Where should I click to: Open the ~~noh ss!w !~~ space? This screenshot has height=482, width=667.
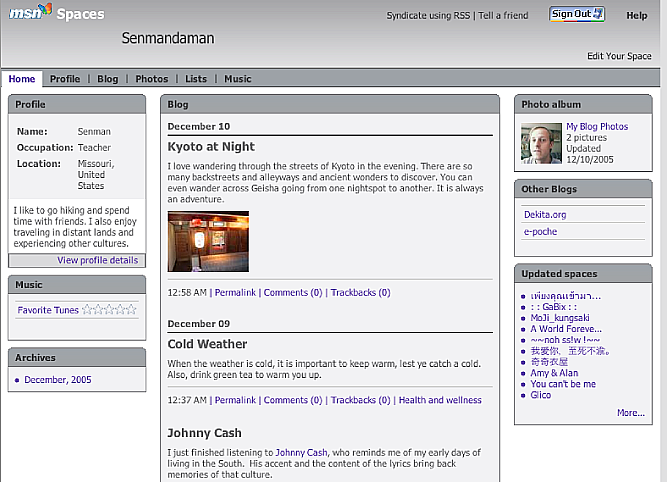coord(565,340)
